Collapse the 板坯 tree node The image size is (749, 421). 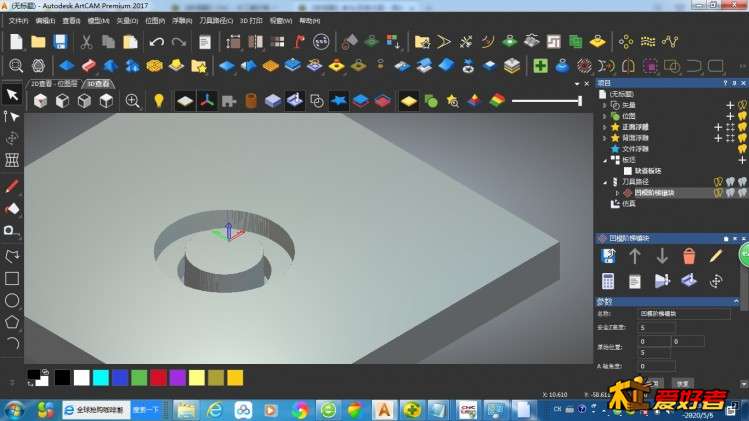pyautogui.click(x=605, y=160)
